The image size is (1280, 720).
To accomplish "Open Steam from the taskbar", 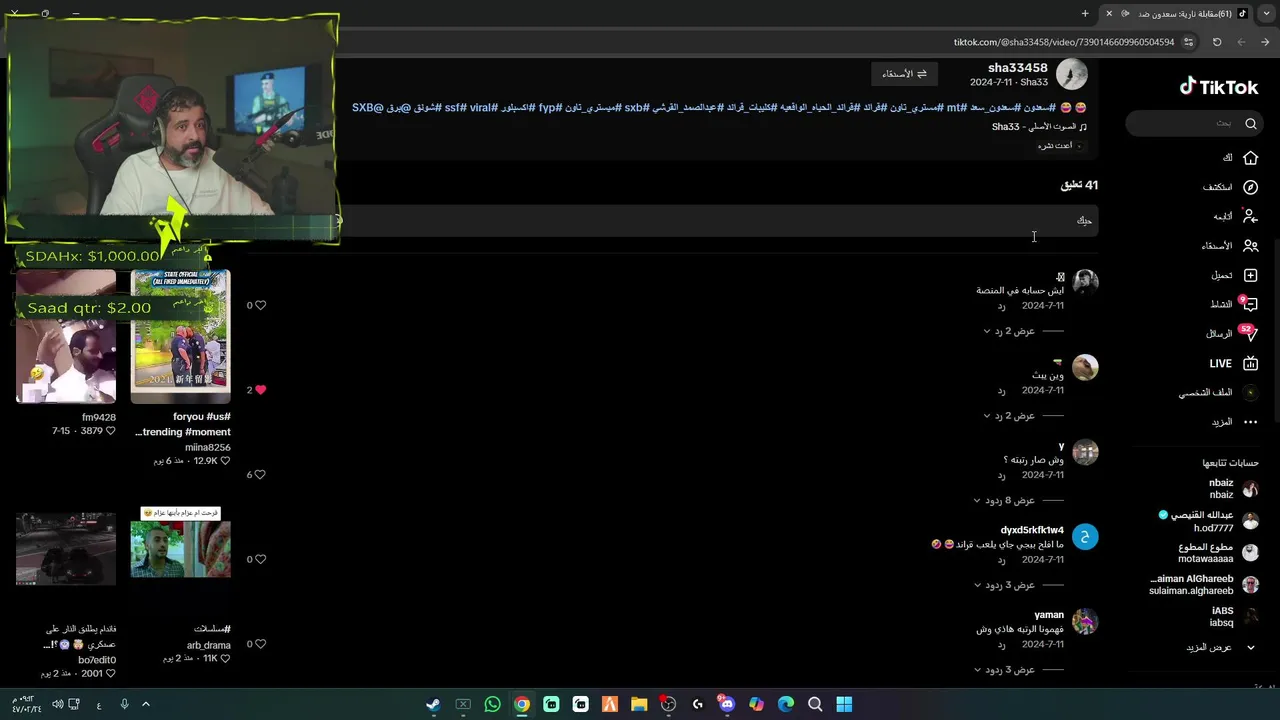I will point(433,704).
